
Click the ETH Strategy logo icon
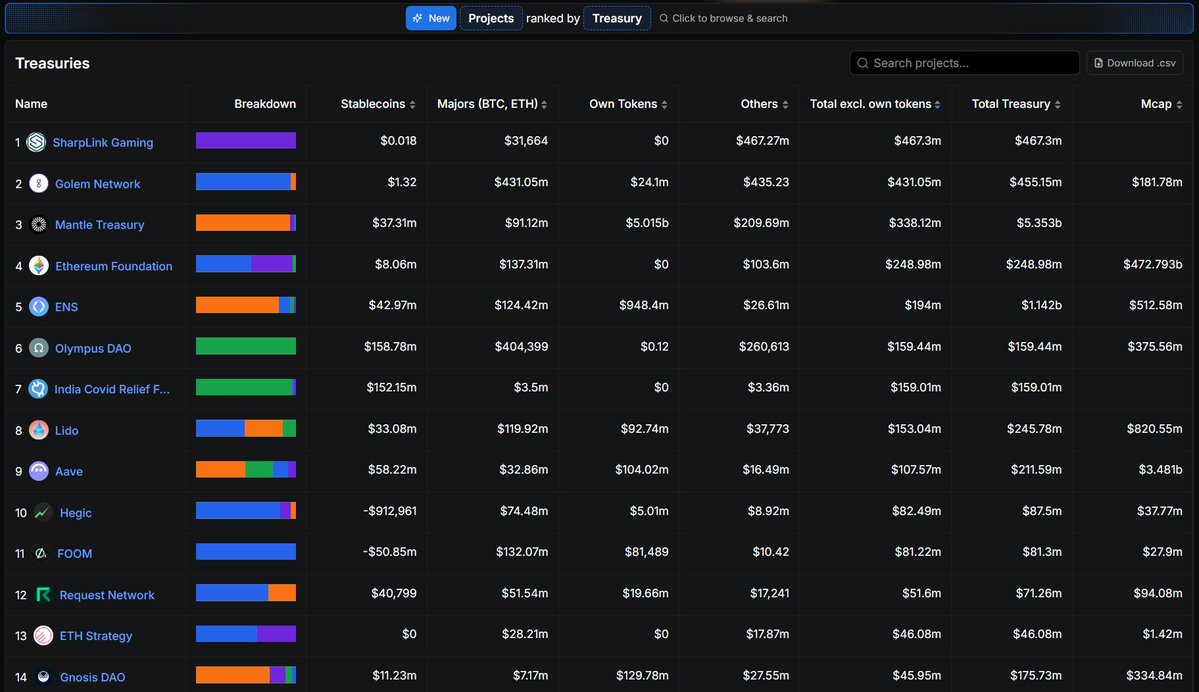pyautogui.click(x=43, y=635)
